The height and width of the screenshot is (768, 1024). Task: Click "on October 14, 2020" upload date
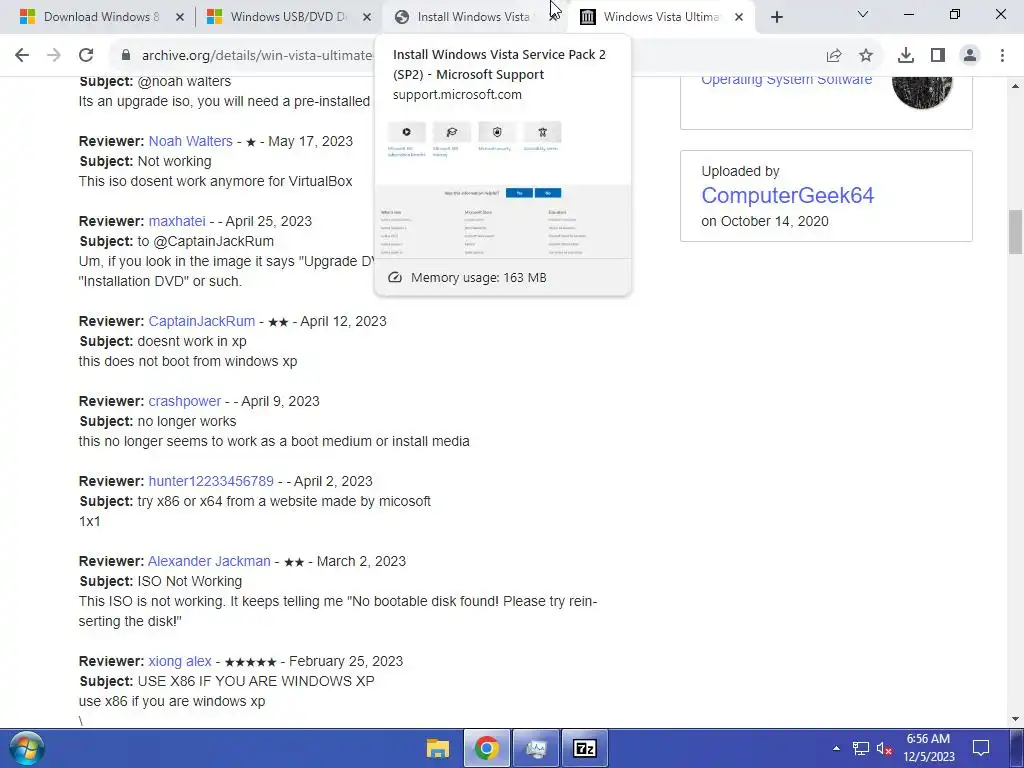[x=765, y=221]
